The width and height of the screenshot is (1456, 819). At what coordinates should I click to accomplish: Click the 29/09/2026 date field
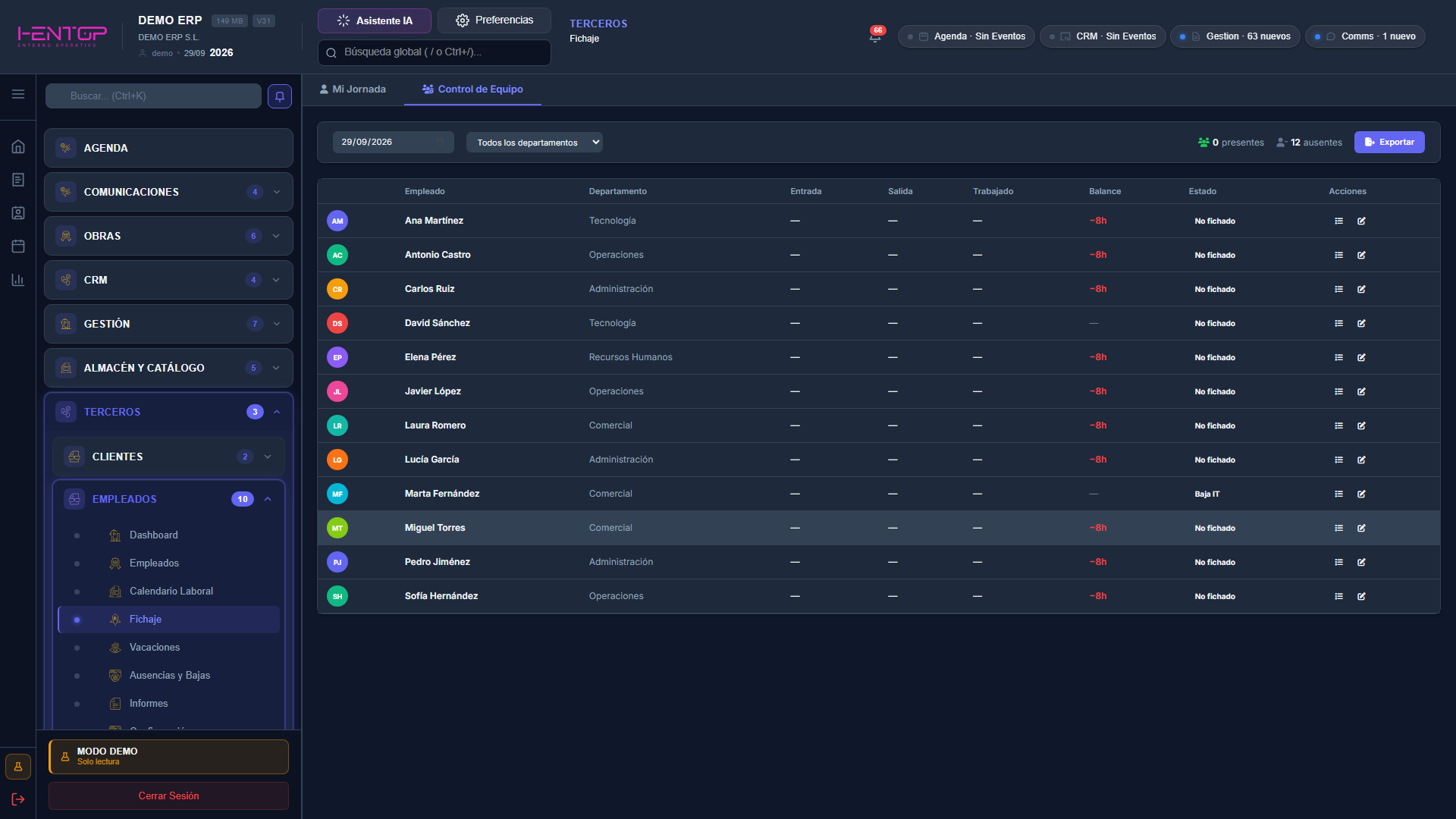click(x=393, y=143)
